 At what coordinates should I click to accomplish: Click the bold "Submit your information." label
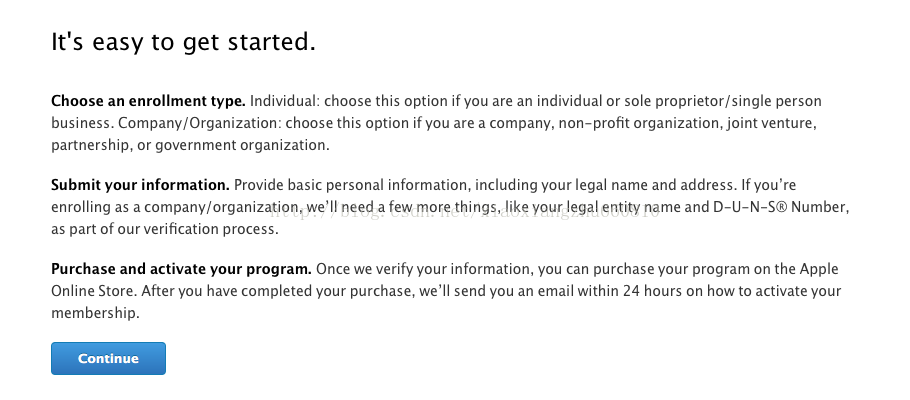pyautogui.click(x=140, y=185)
